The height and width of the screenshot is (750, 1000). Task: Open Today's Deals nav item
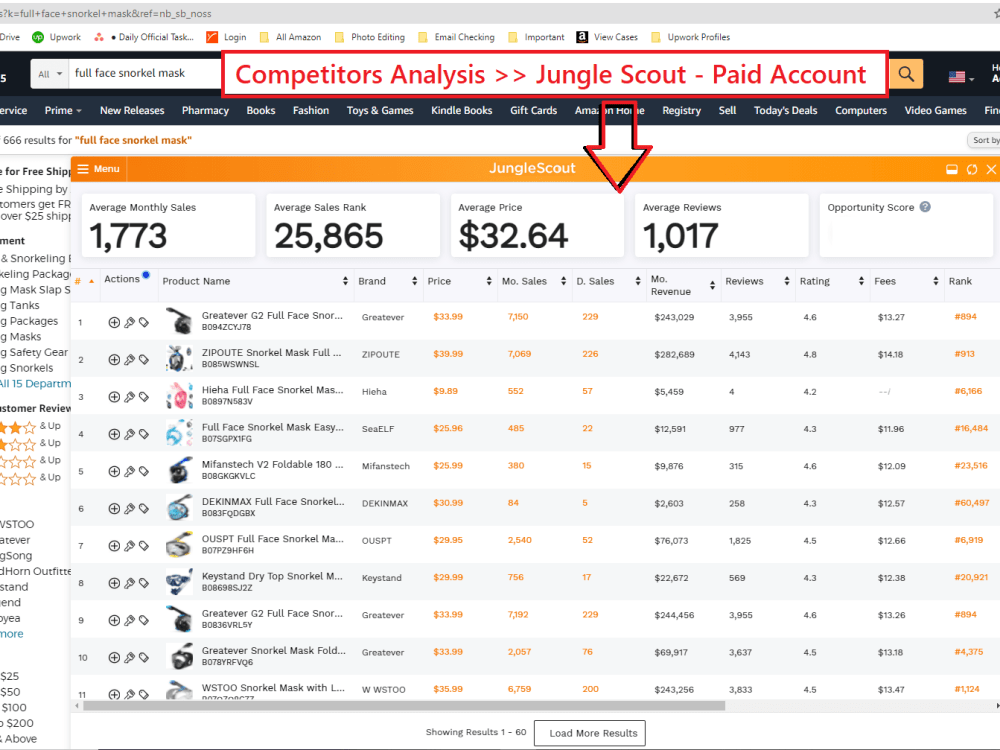point(786,110)
